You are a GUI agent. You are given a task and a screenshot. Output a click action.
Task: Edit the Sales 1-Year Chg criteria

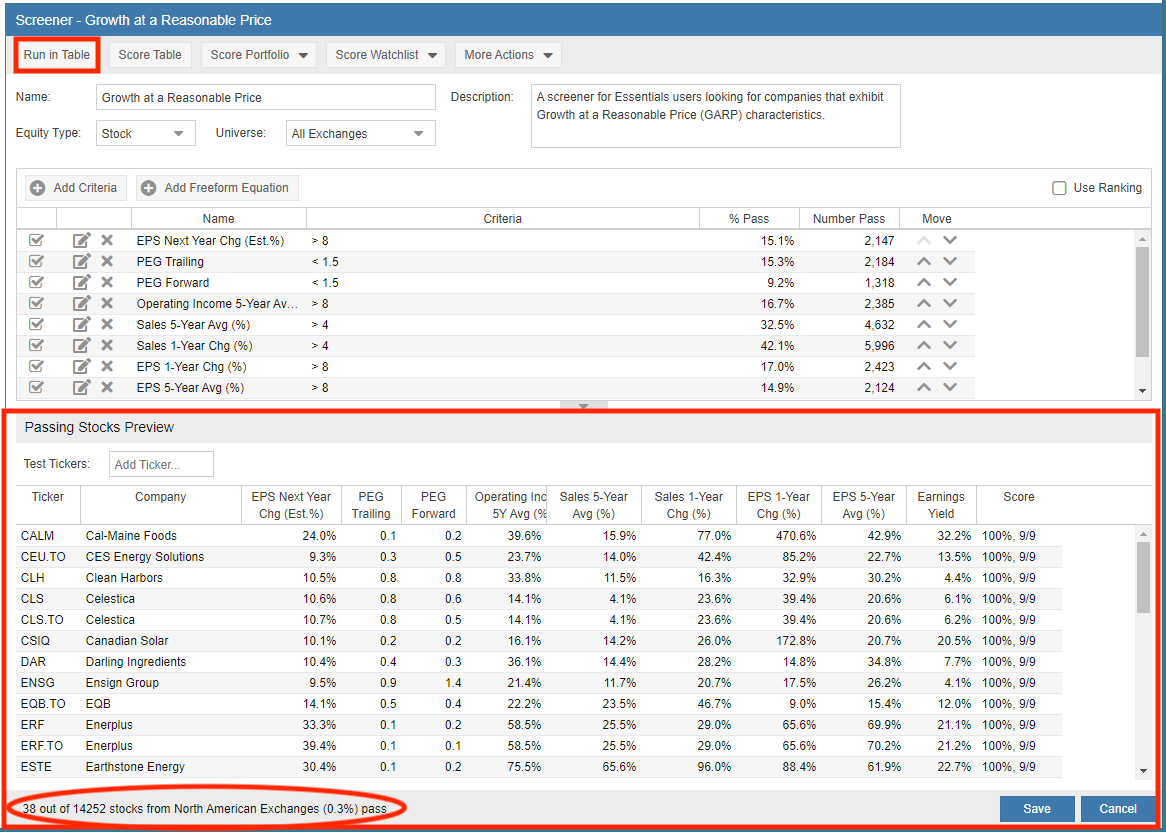click(x=82, y=346)
